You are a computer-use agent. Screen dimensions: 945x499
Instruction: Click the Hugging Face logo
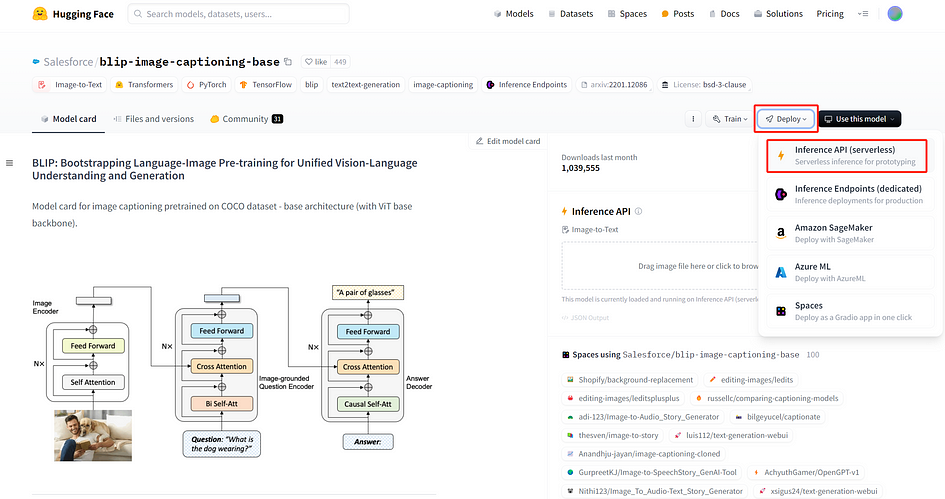click(x=72, y=14)
